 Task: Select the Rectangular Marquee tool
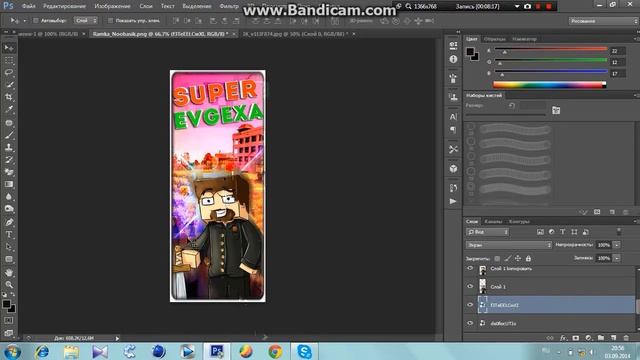(9, 60)
